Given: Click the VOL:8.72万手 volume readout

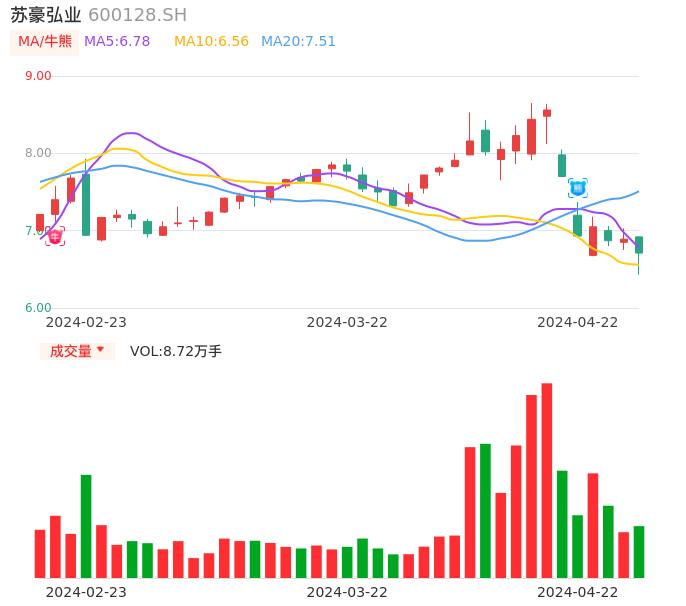Looking at the screenshot, I should pos(176,351).
